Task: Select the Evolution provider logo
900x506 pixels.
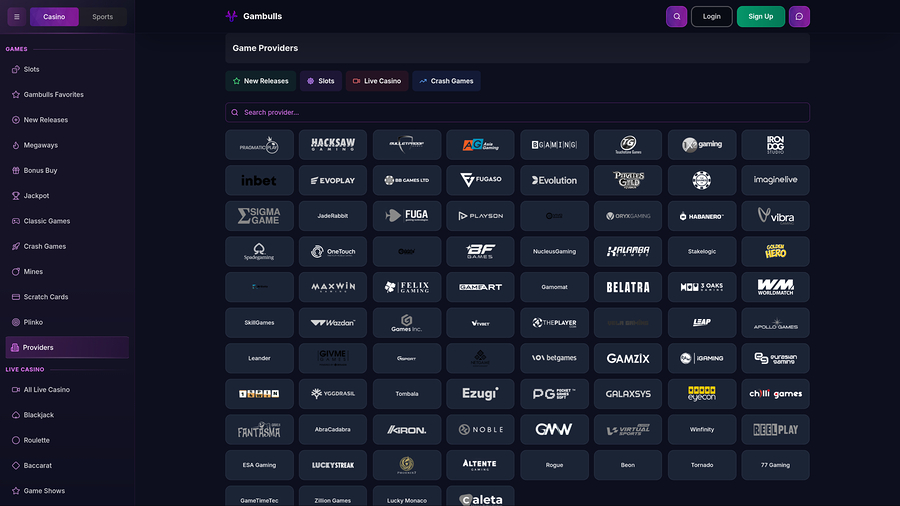Action: 554,180
